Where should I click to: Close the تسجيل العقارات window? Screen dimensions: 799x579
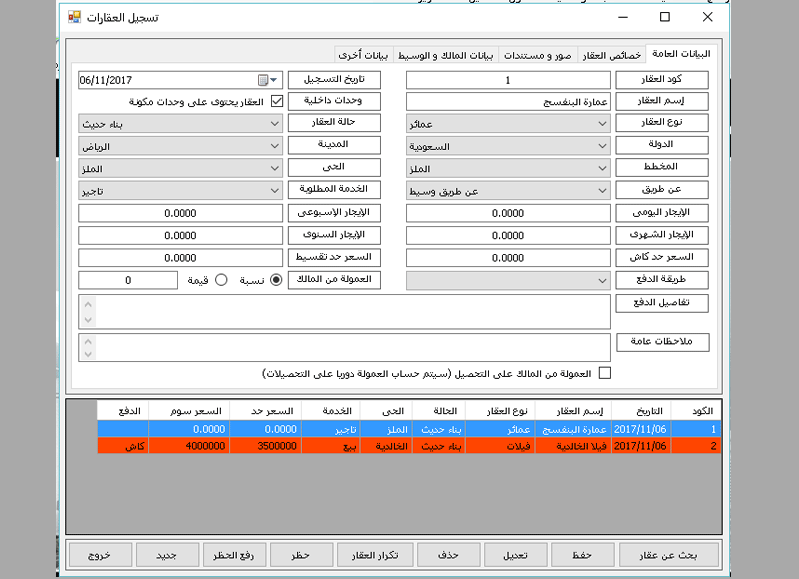(707, 17)
